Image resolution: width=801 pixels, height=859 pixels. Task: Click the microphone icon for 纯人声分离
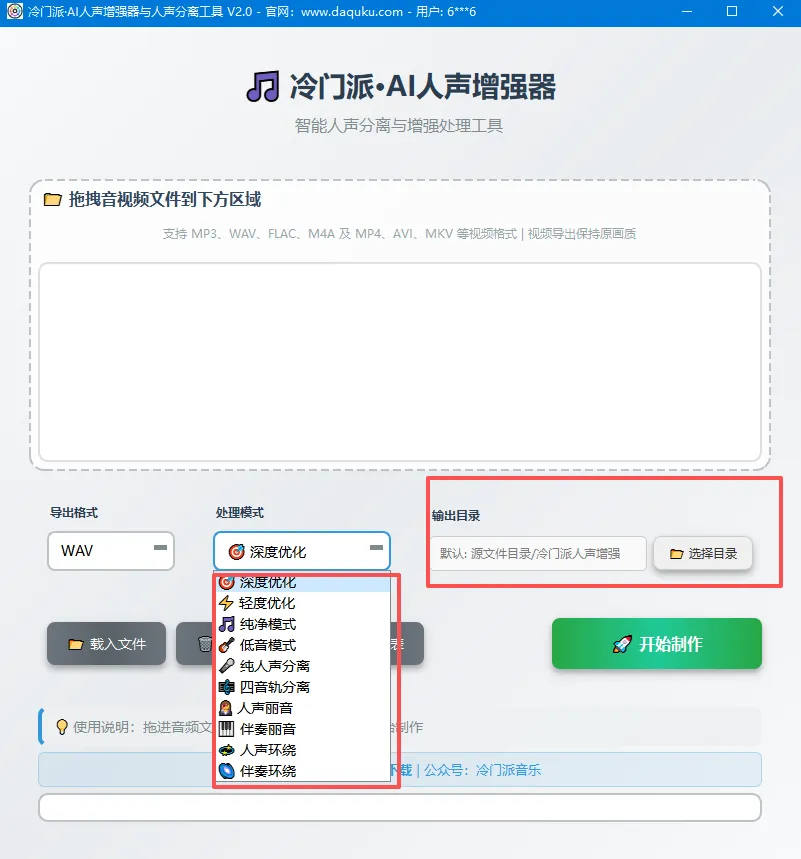click(226, 666)
